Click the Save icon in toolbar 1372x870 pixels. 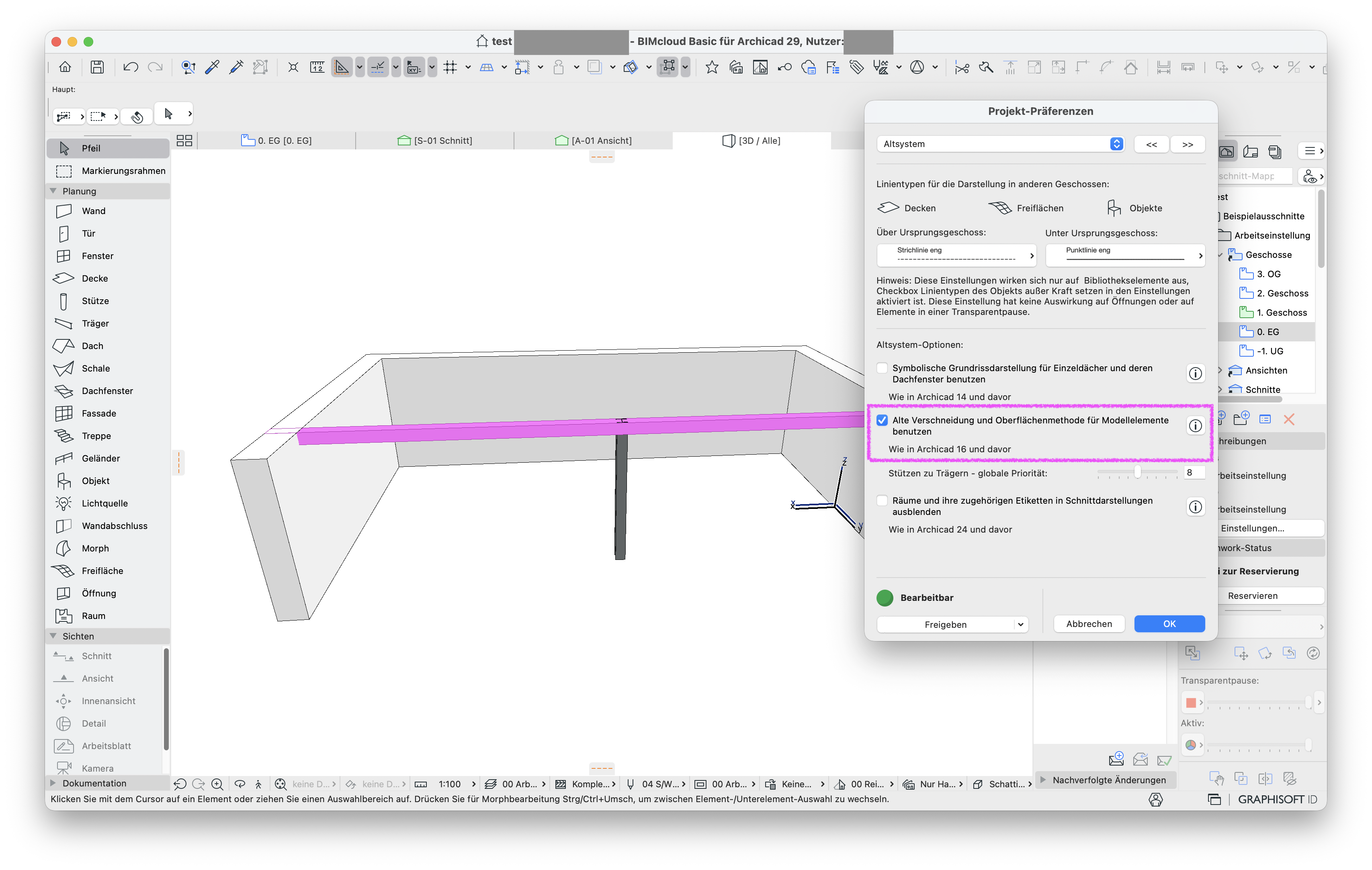(x=97, y=67)
